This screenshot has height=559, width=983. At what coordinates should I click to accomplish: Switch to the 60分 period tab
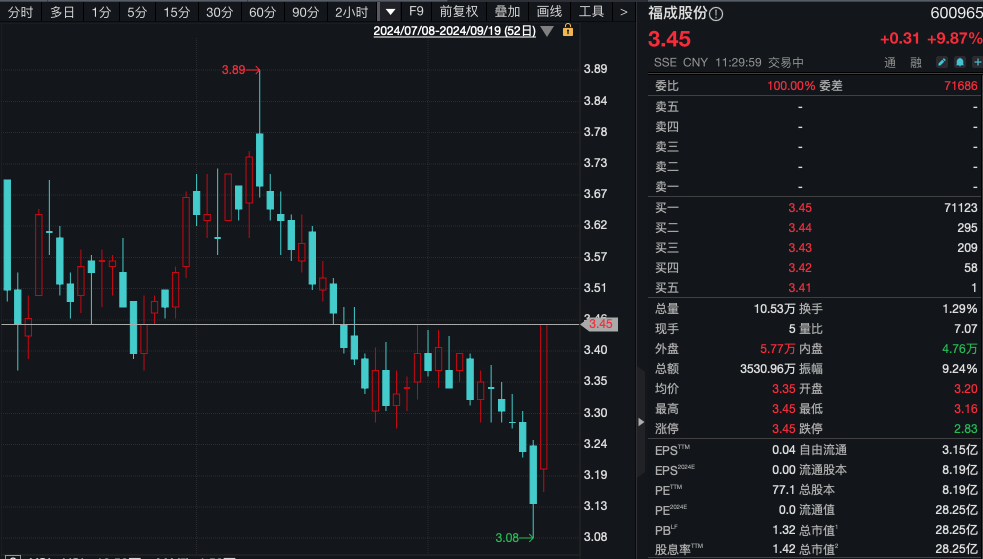click(262, 12)
